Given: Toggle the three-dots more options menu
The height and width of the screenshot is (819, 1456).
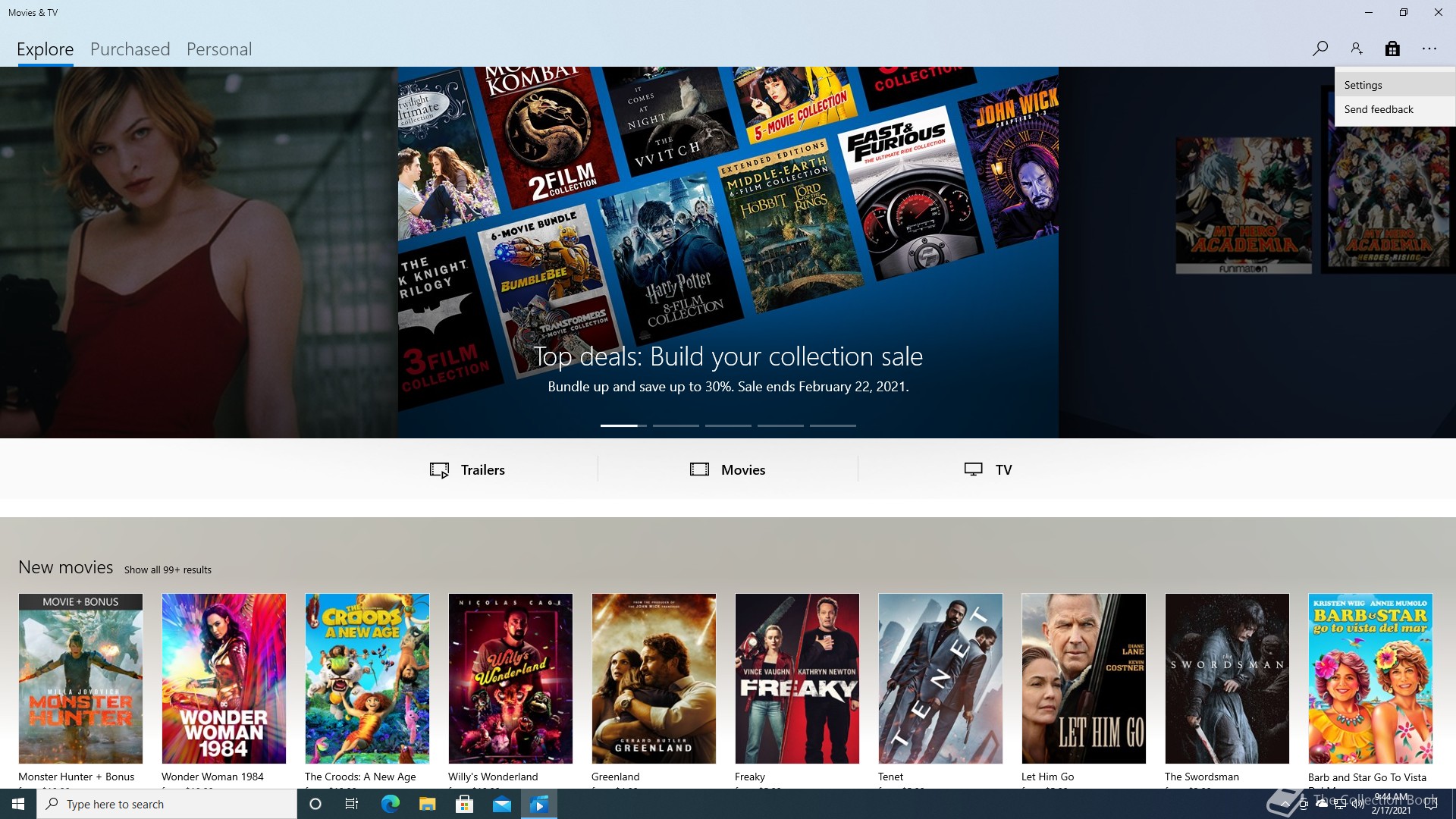Looking at the screenshot, I should [x=1429, y=49].
